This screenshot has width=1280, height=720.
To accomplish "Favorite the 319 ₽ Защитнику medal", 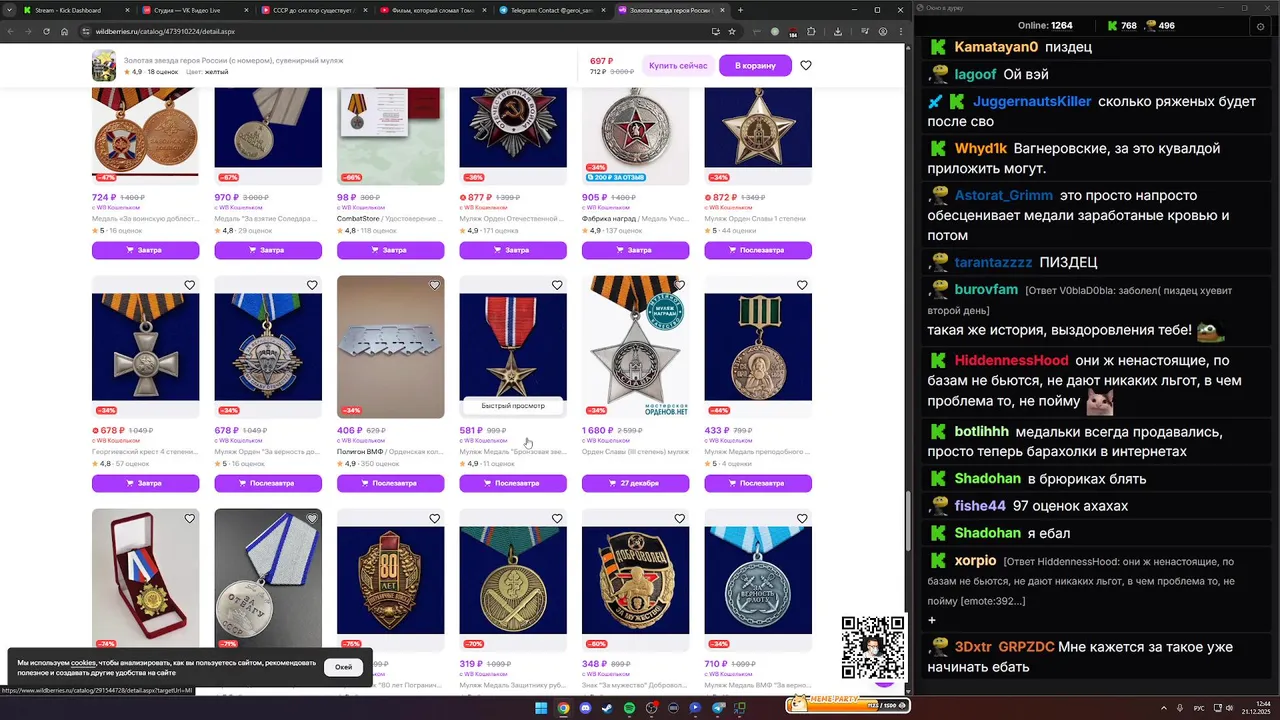I will 557,519.
